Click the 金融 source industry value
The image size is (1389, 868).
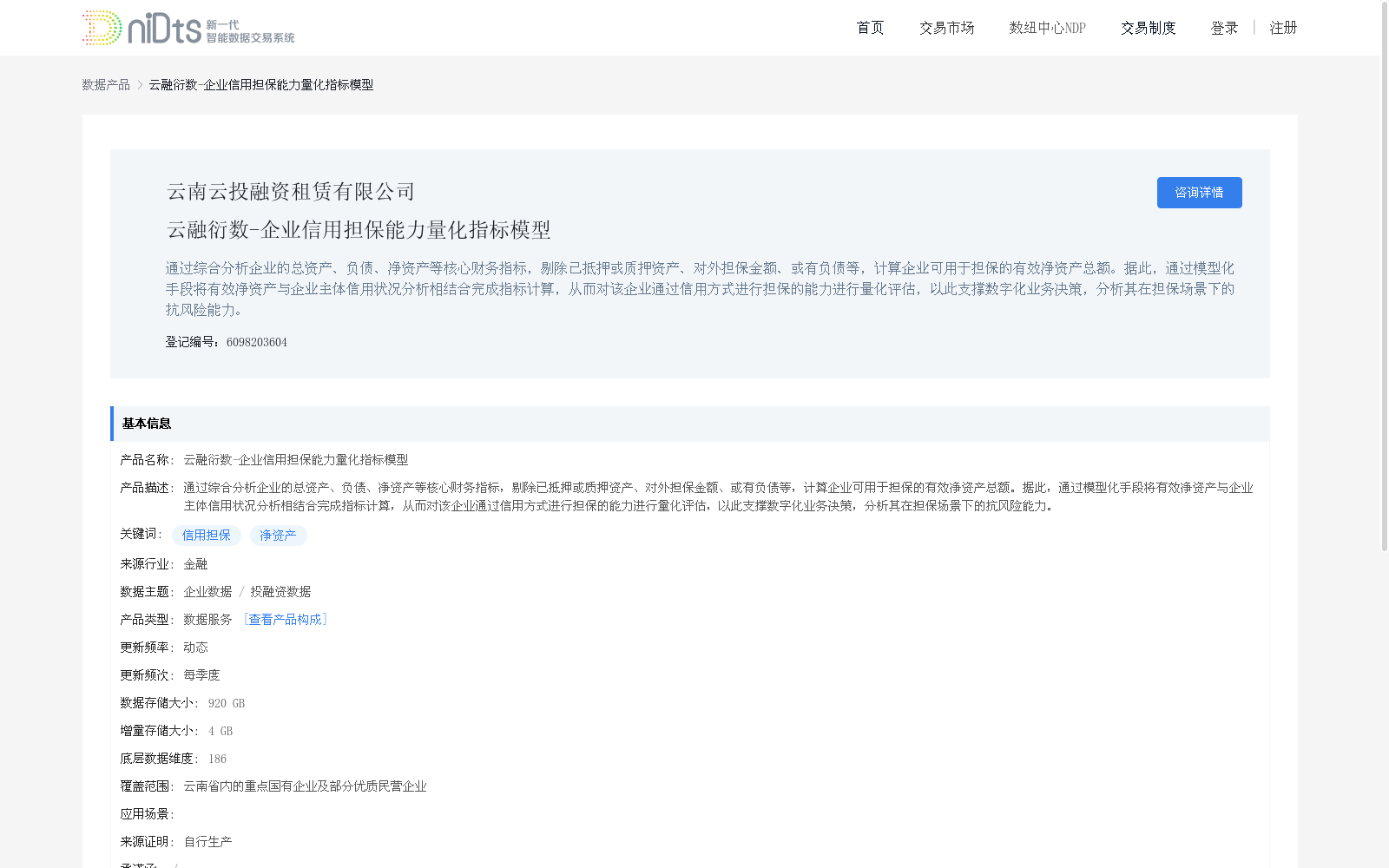click(x=195, y=564)
